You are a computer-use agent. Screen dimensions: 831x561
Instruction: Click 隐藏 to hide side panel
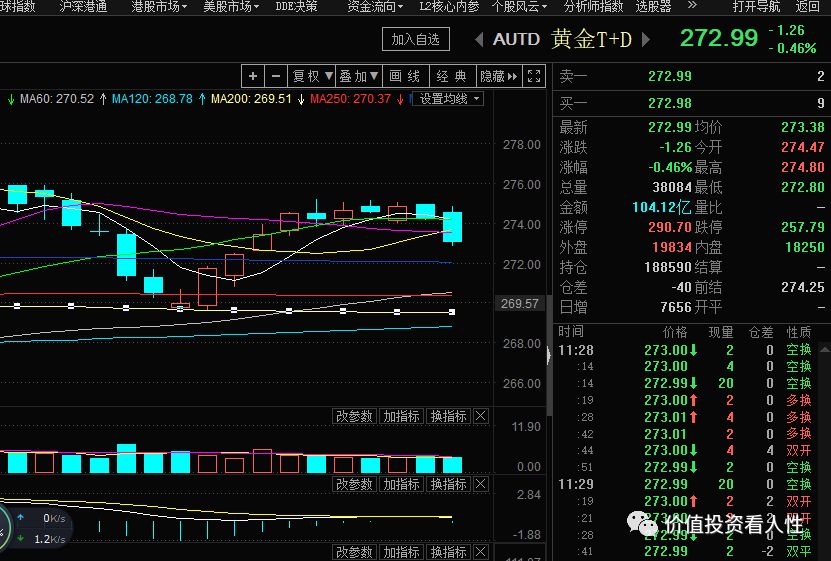tap(499, 76)
